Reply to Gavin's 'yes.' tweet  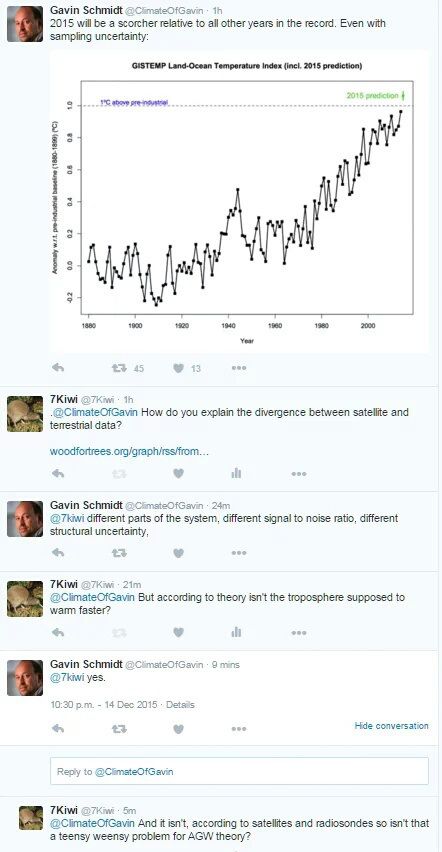(x=58, y=729)
